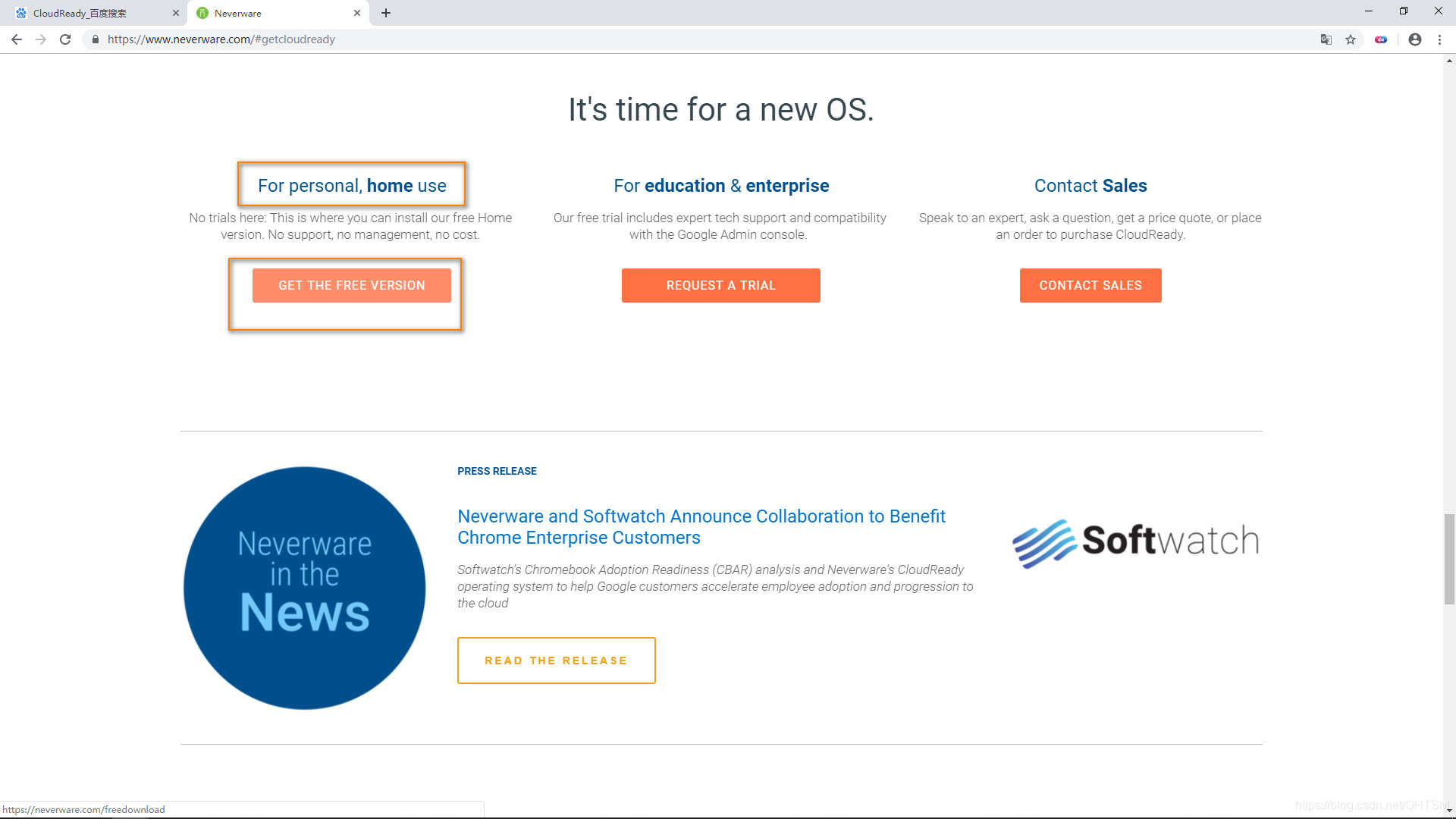Click READ THE RELEASE button
The image size is (1456, 819).
click(x=556, y=661)
